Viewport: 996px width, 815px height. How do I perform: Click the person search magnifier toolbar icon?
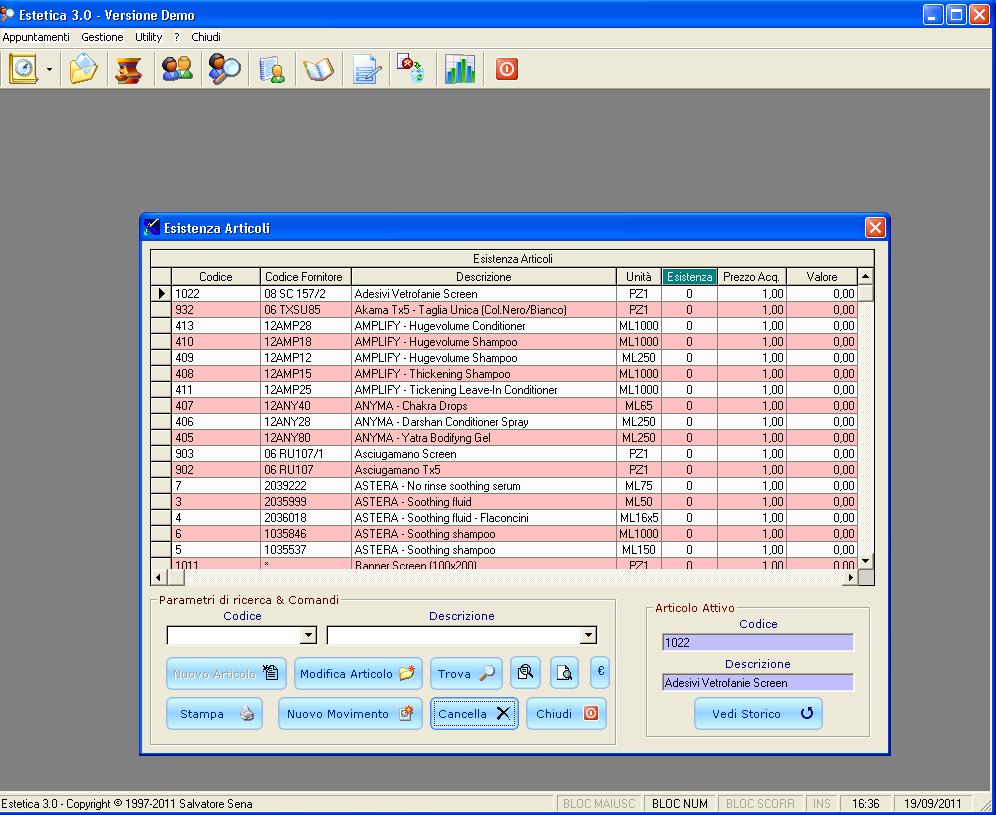point(224,69)
